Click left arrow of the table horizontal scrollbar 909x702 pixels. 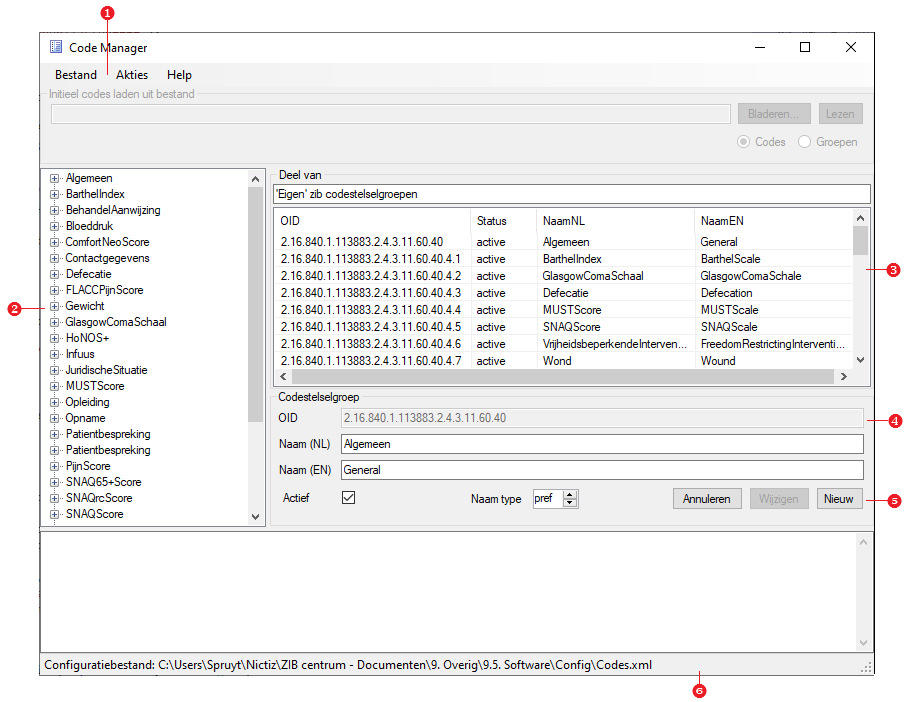tap(281, 377)
